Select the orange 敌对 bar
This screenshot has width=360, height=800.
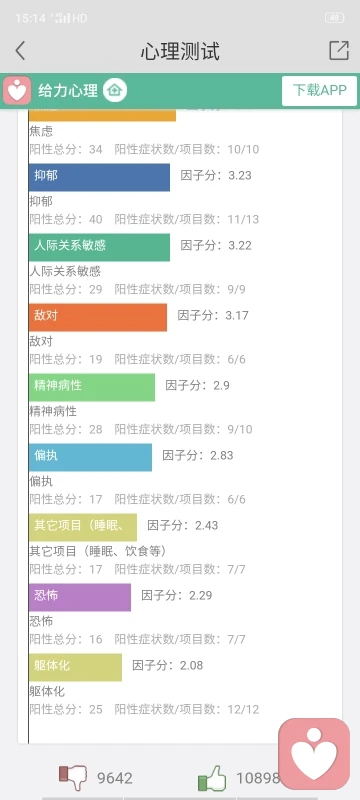(x=98, y=317)
